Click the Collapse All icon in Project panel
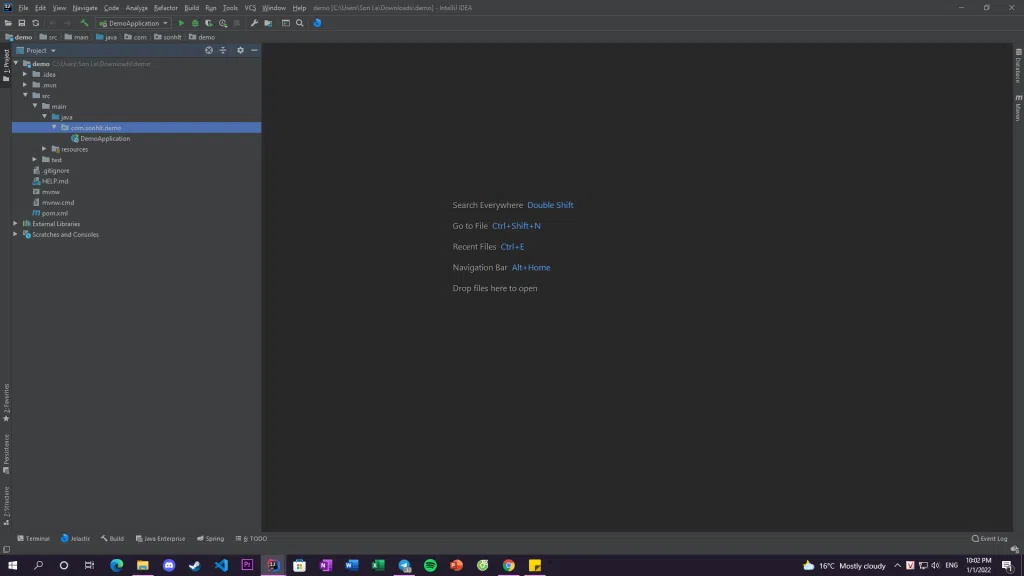1024x576 pixels. click(223, 50)
